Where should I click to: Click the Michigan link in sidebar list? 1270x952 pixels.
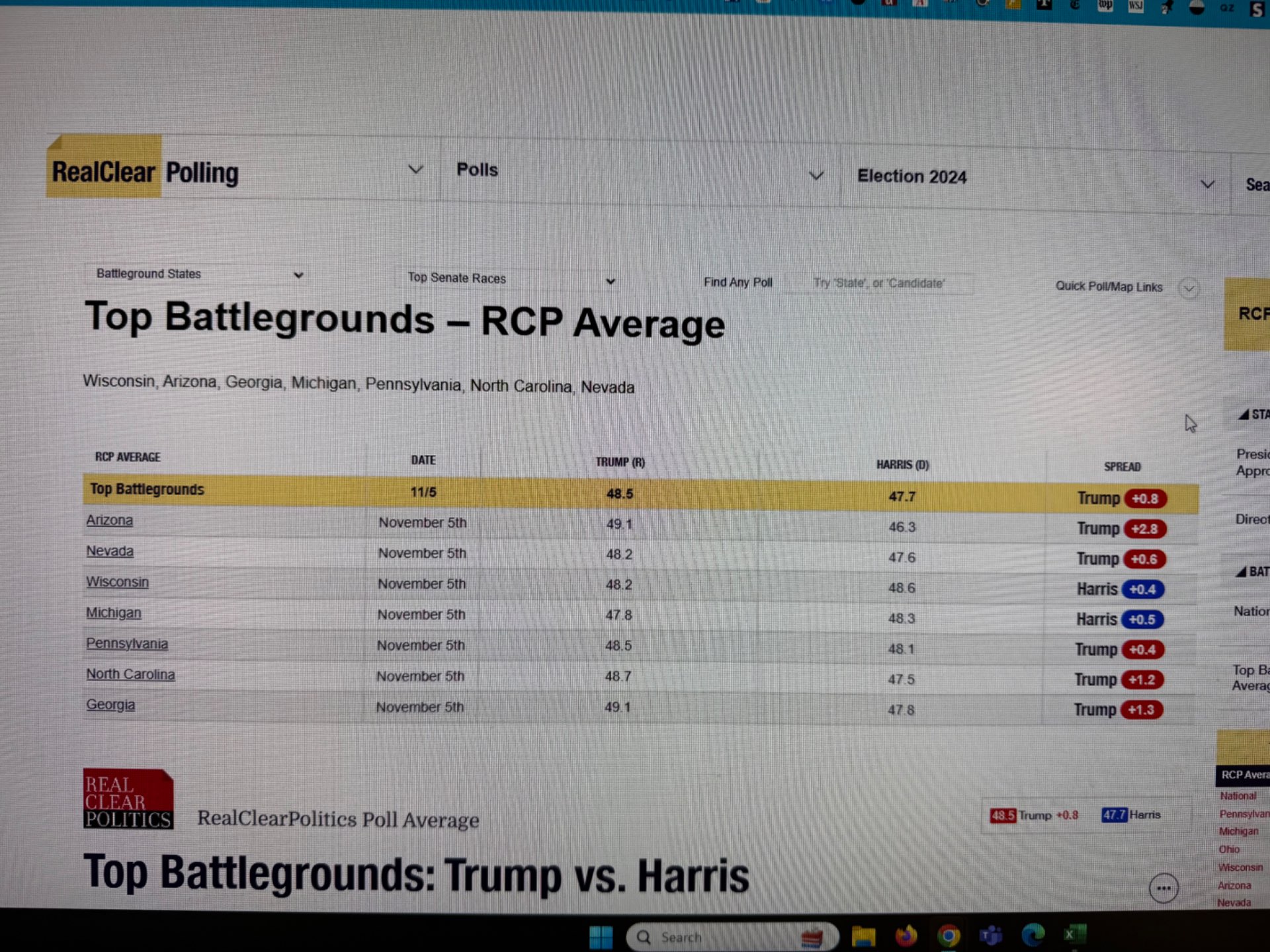[x=1238, y=831]
